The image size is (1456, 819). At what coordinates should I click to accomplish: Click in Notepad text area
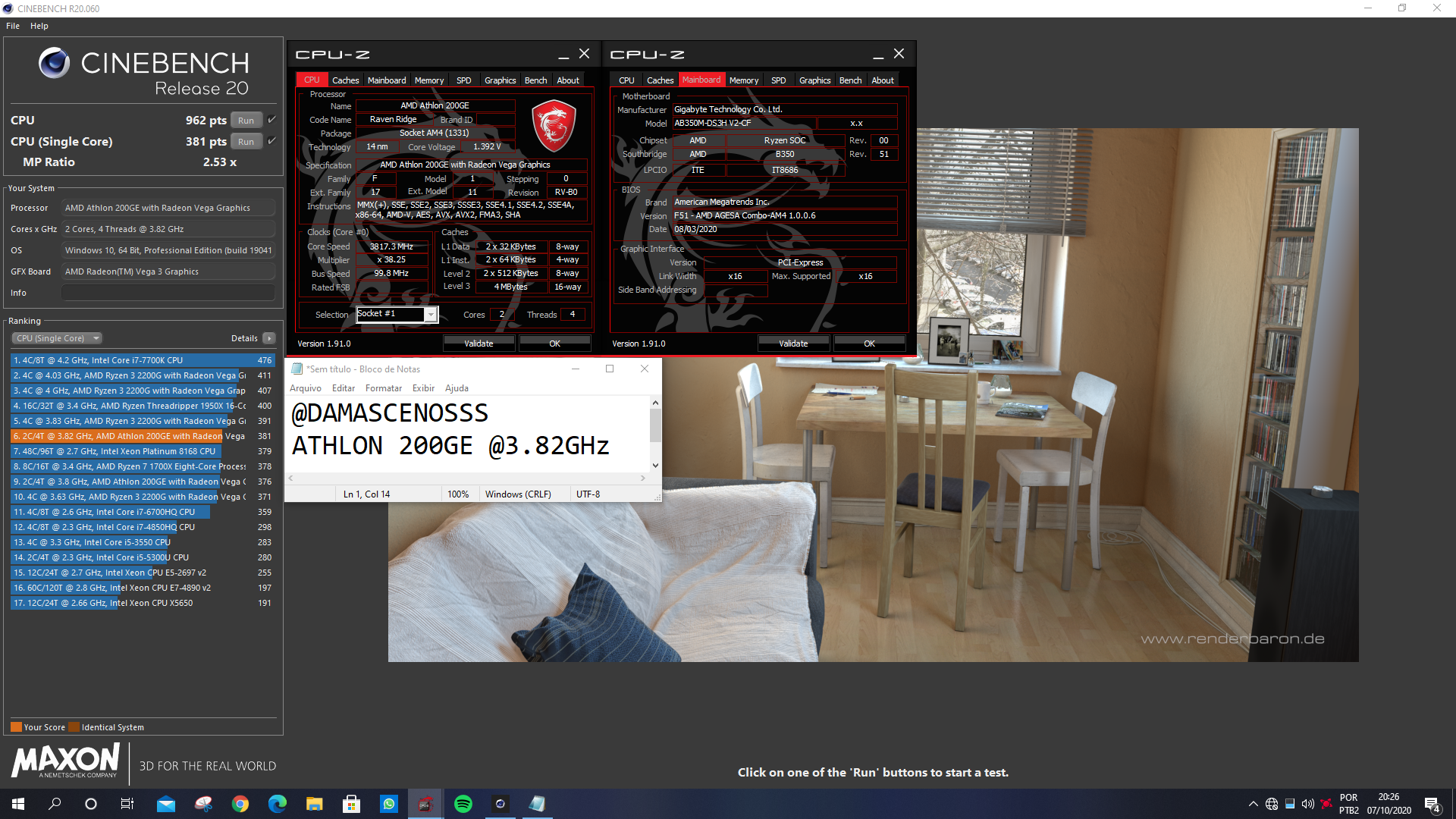(467, 433)
